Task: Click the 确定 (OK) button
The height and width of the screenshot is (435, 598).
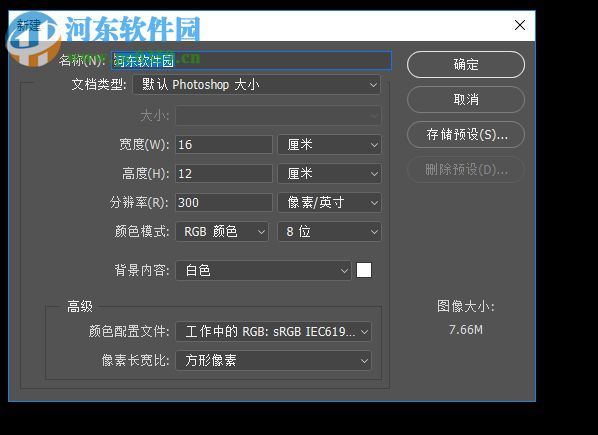Action: [x=466, y=64]
